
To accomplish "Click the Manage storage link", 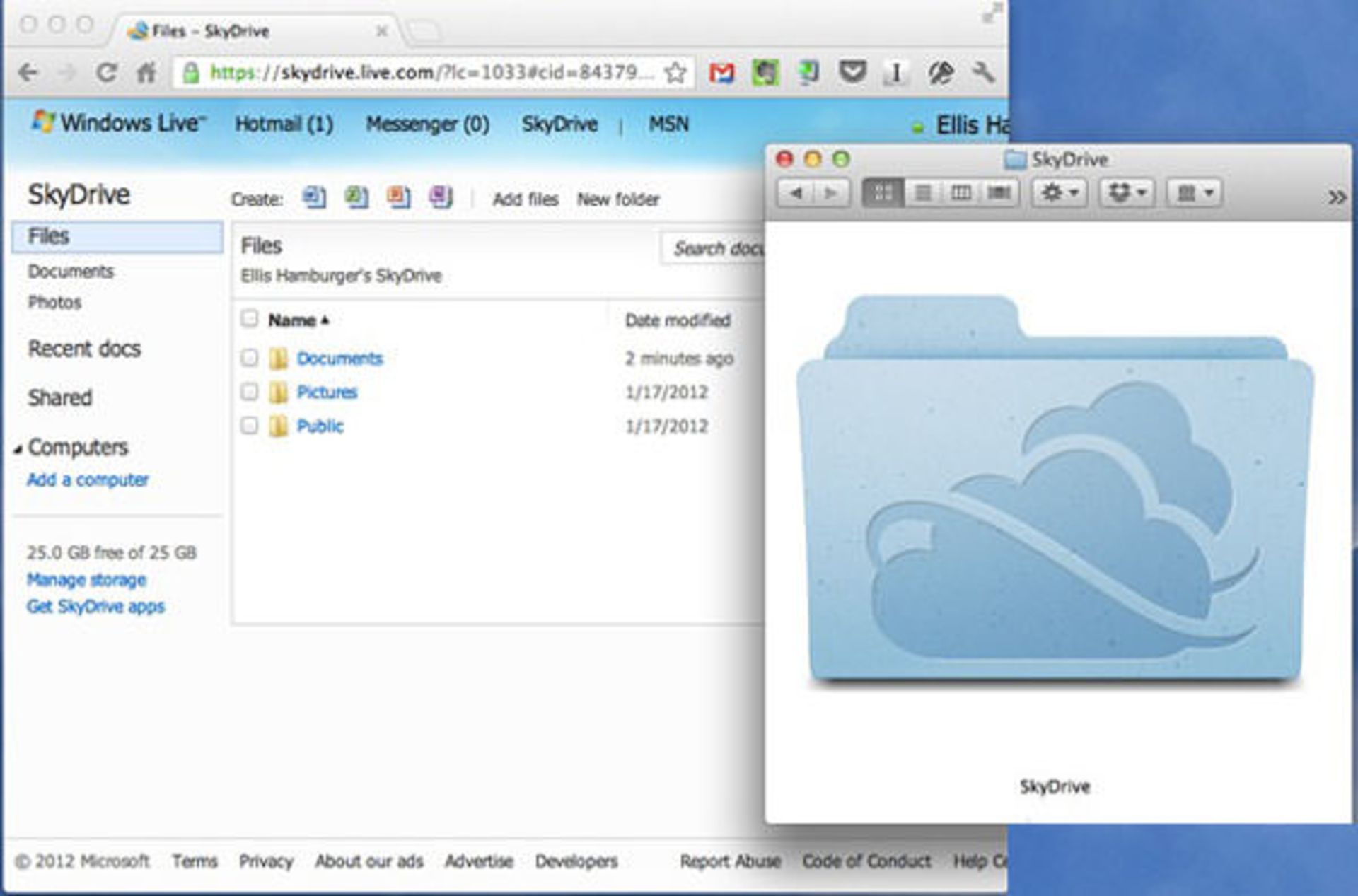I will pos(86,580).
